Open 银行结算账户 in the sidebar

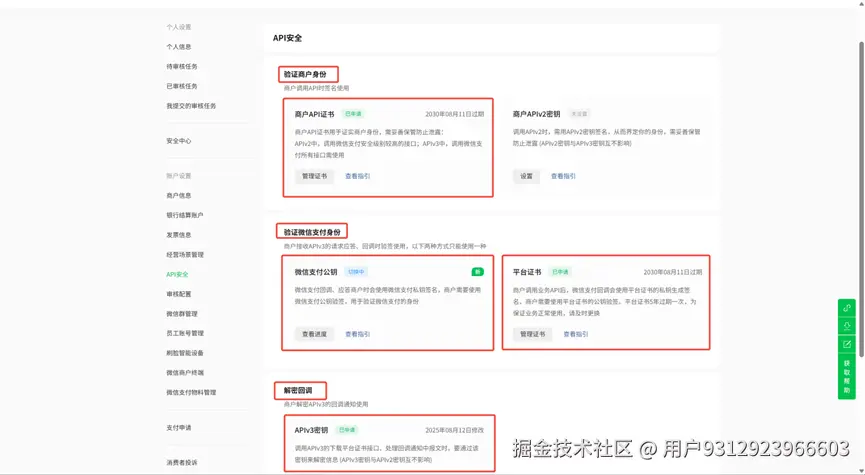(185, 215)
